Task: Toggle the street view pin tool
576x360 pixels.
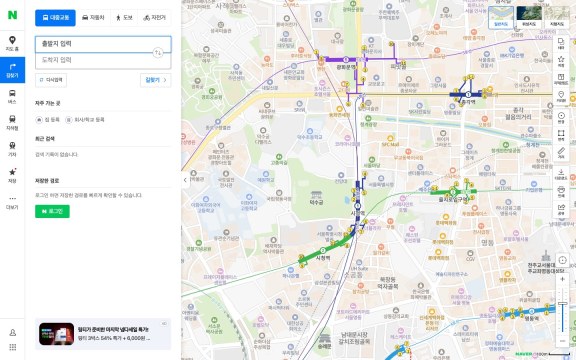Action: coord(561,96)
